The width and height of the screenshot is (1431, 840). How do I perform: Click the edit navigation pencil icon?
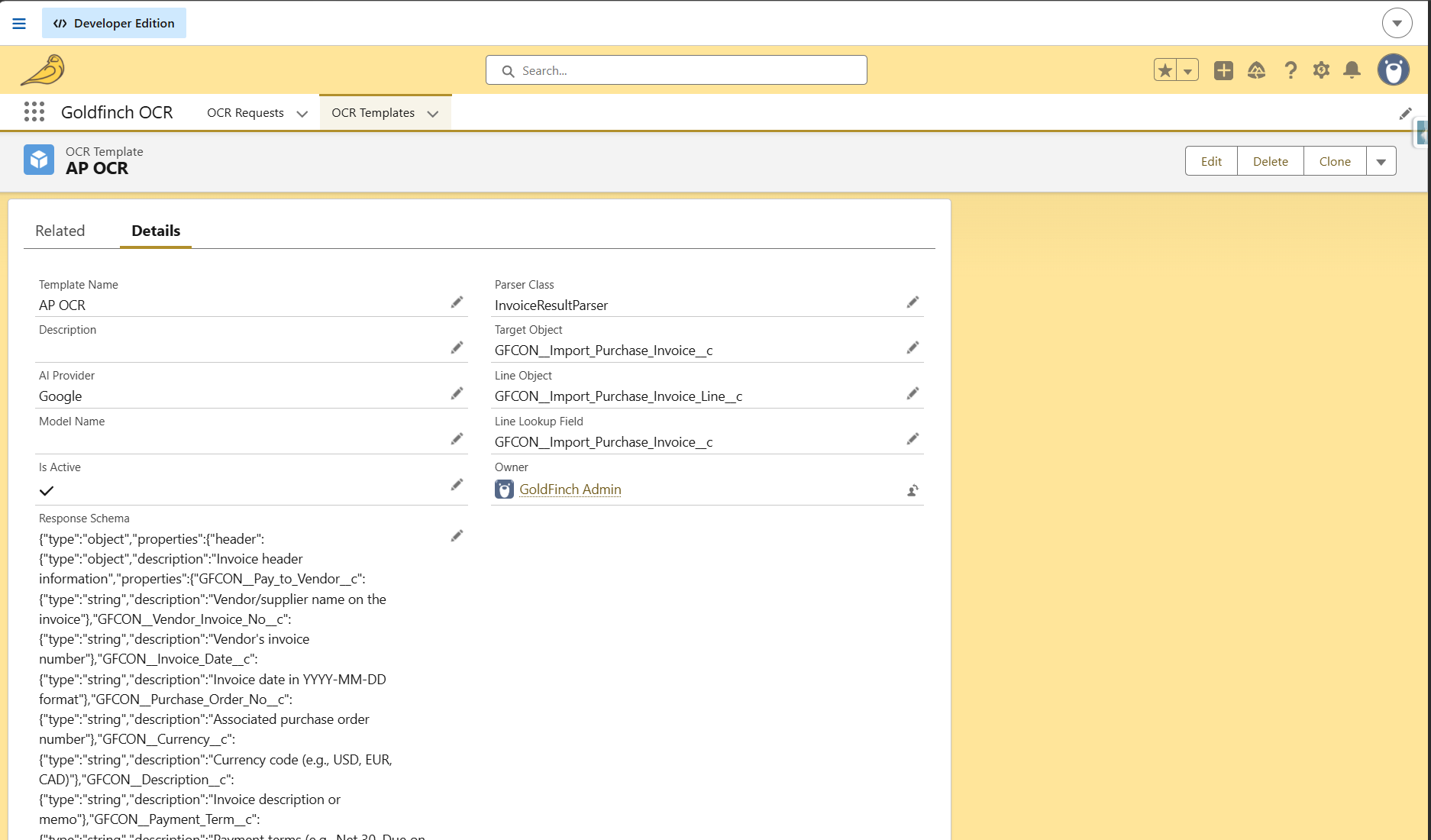(1405, 113)
